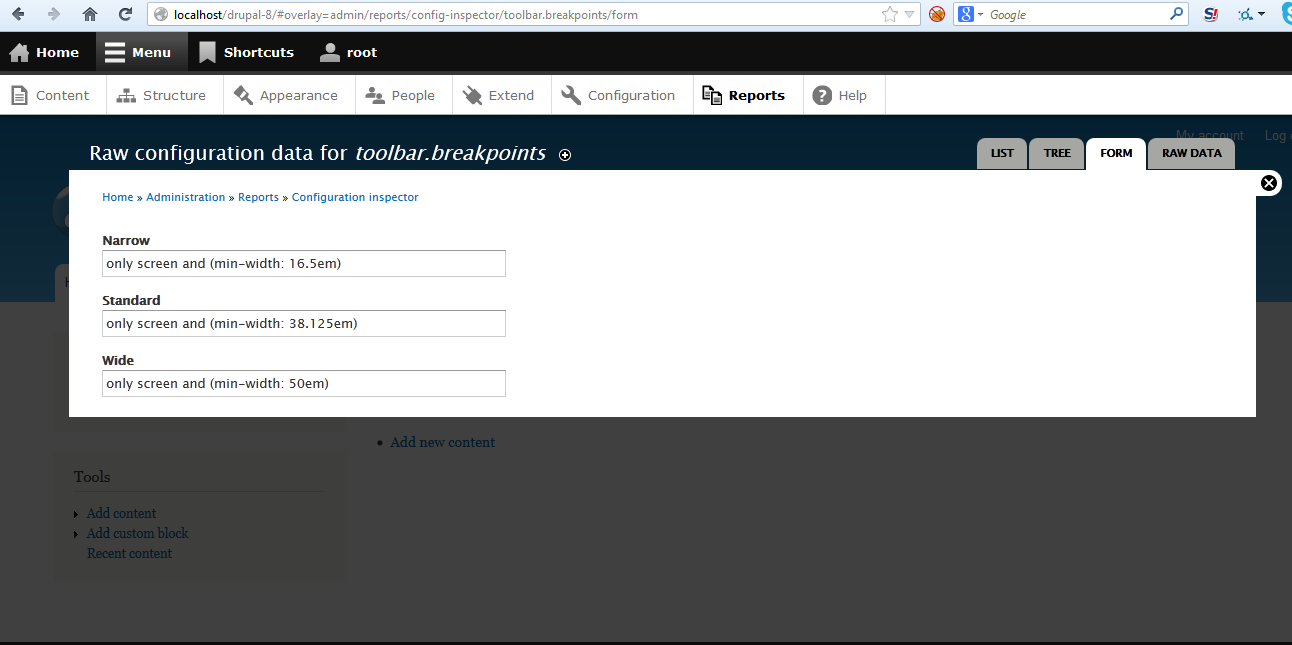The height and width of the screenshot is (645, 1292).
Task: Click Add custom block link
Action: point(138,533)
